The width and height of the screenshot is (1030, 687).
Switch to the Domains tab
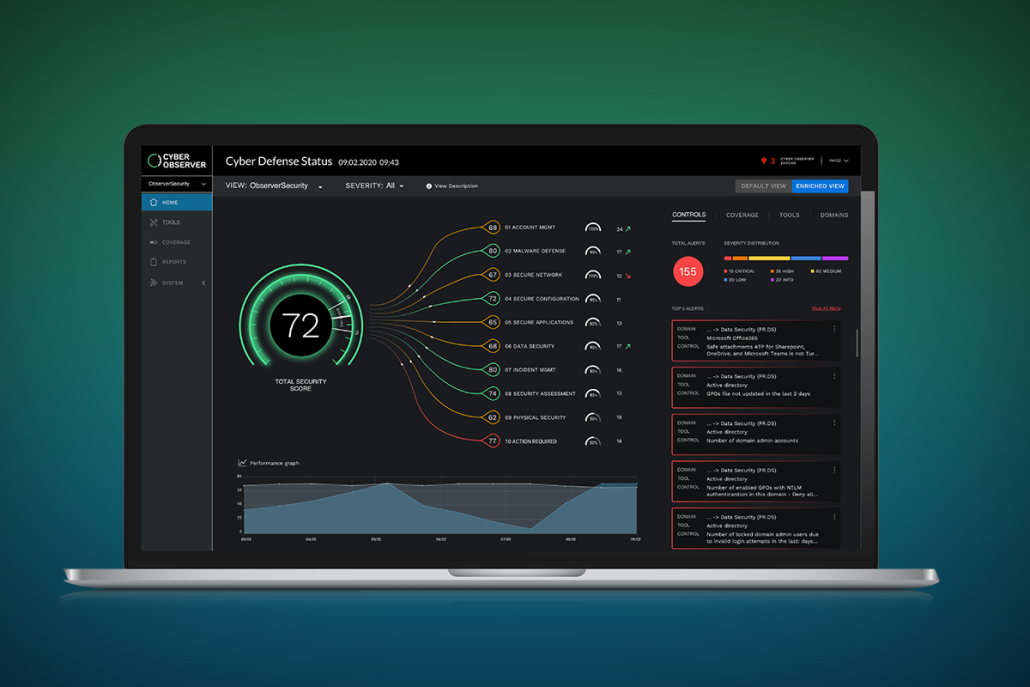point(834,215)
